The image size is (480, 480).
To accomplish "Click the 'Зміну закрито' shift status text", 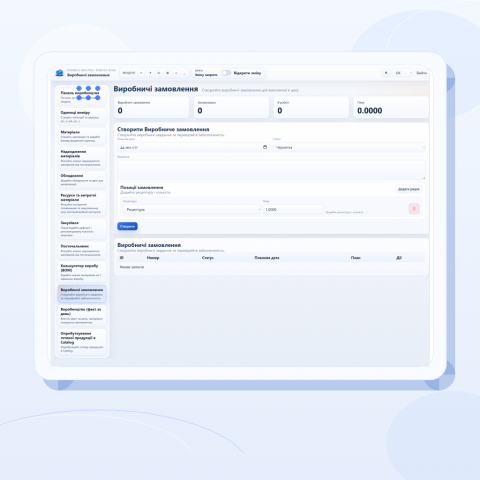I will point(206,75).
